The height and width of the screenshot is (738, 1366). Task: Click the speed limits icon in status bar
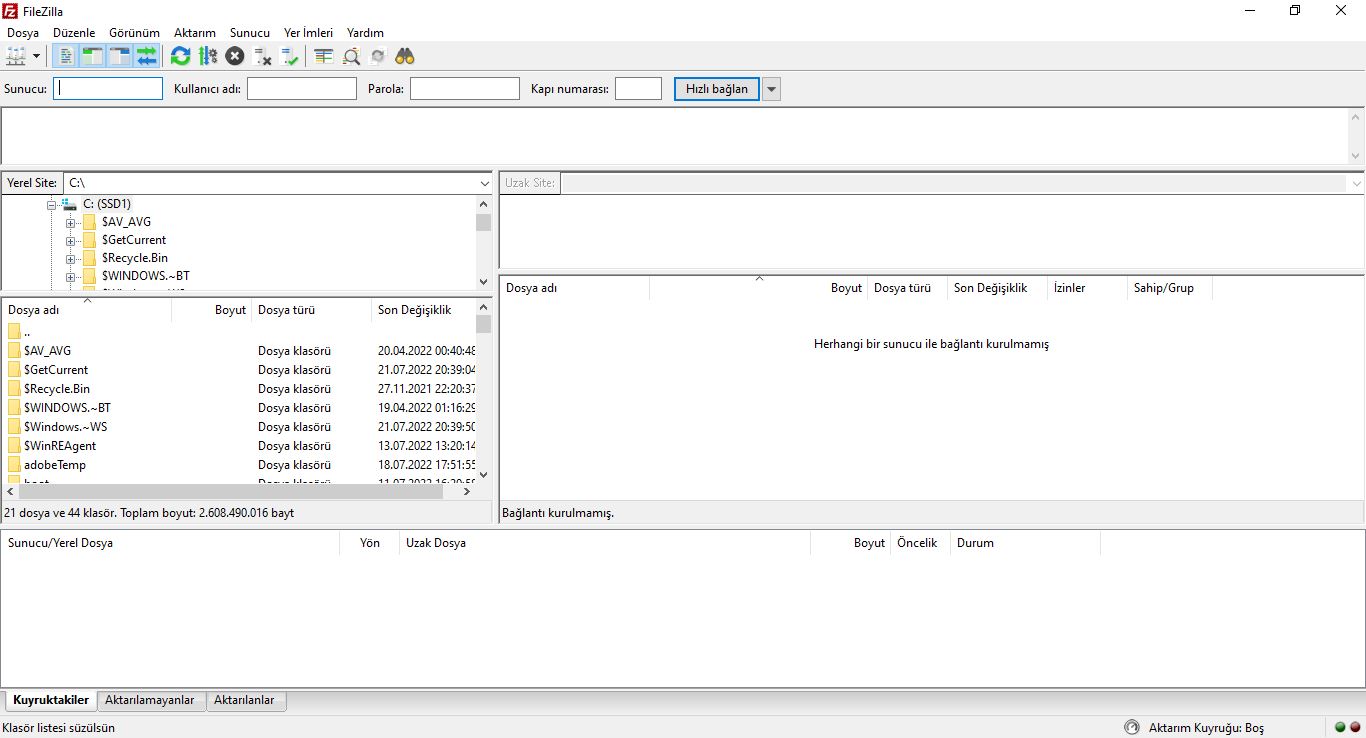(1132, 727)
